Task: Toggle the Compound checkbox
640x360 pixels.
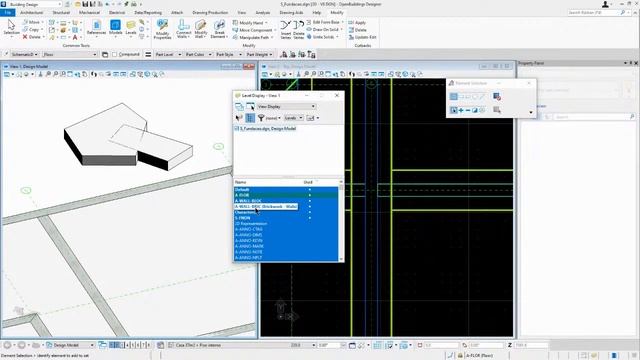Action: (115, 54)
